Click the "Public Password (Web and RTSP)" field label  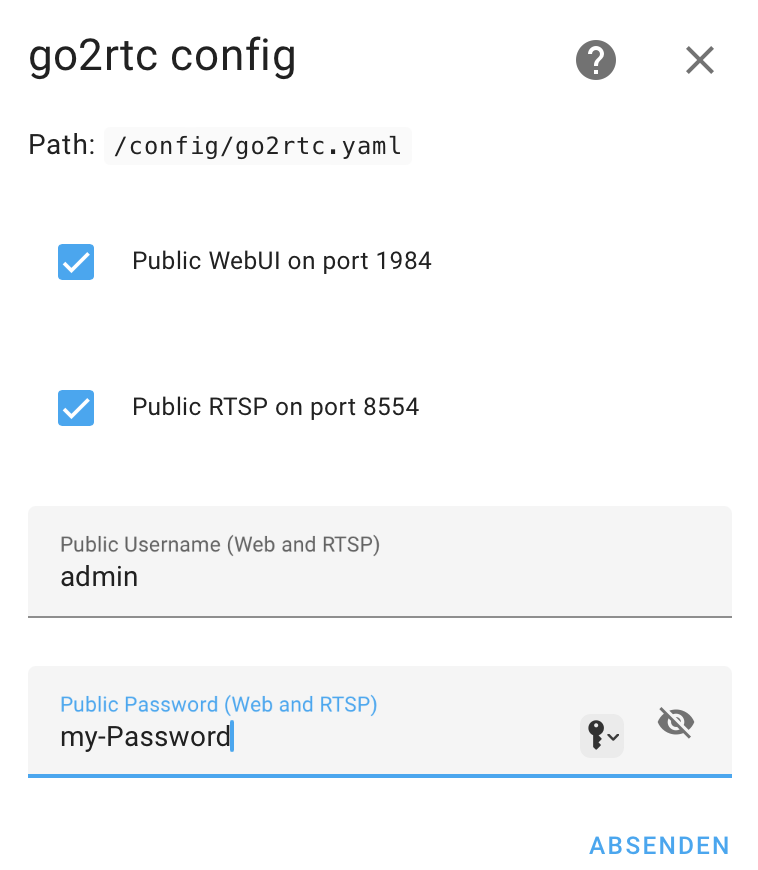click(x=218, y=705)
